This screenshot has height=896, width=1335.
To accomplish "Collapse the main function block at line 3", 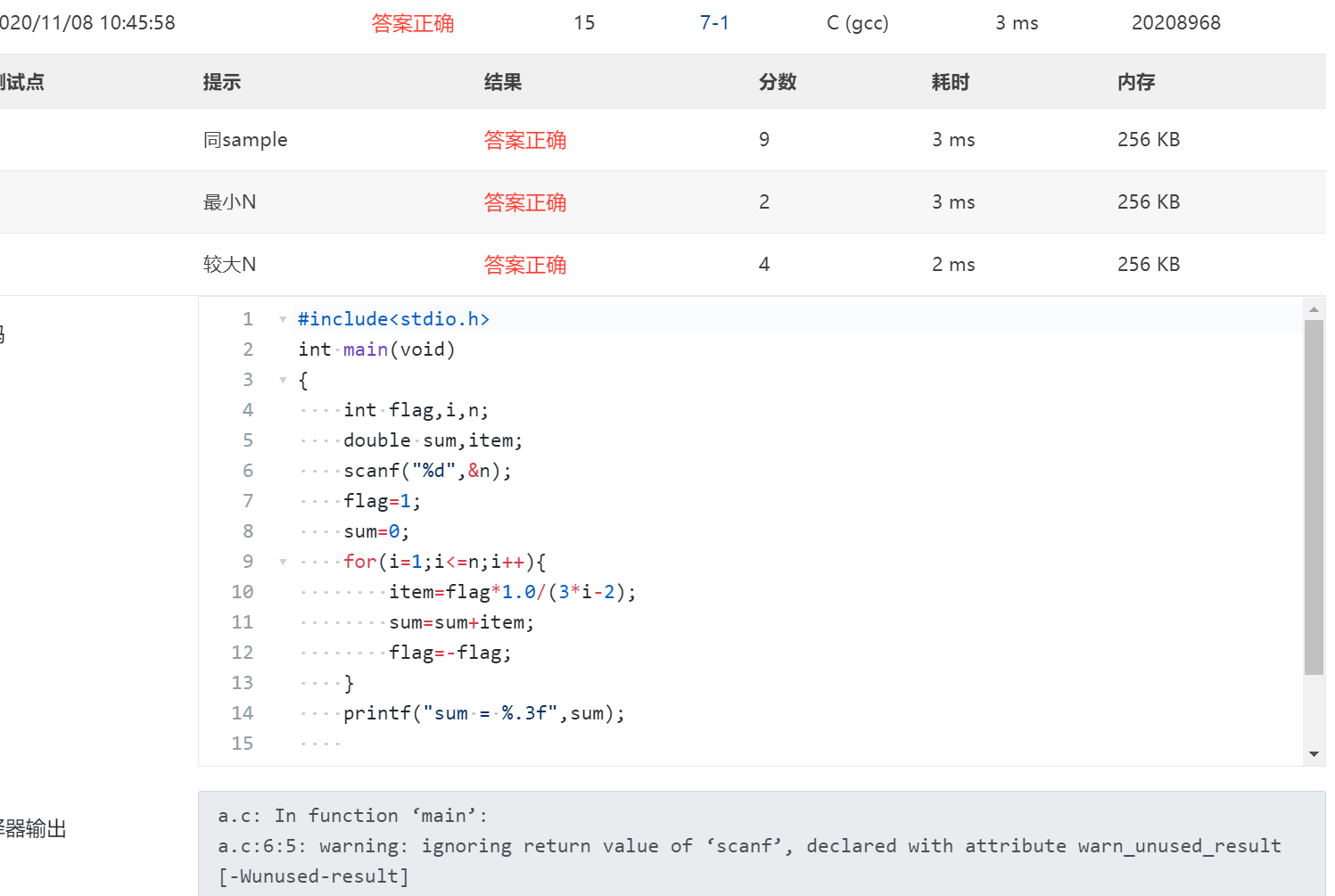I will point(283,380).
